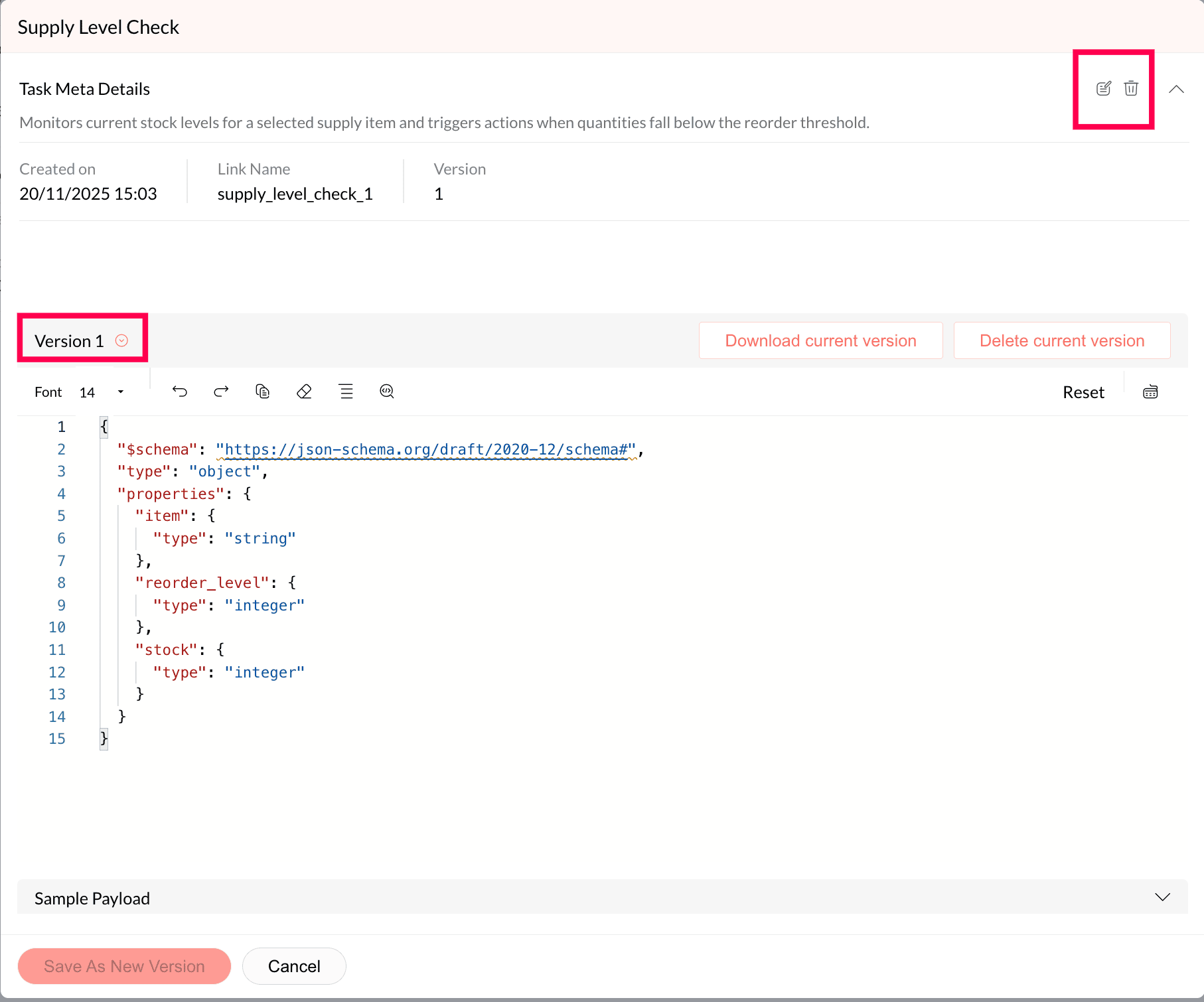This screenshot has width=1204, height=1002.
Task: Click the copy code icon
Action: click(263, 392)
